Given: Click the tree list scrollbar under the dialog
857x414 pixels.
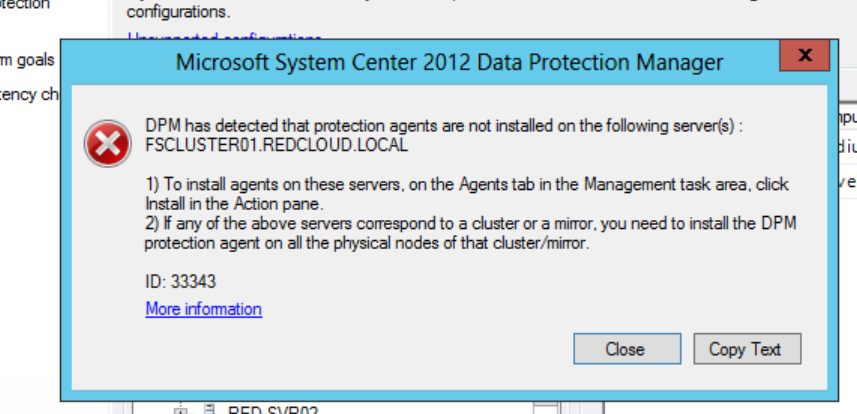Looking at the screenshot, I should pyautogui.click(x=545, y=408).
